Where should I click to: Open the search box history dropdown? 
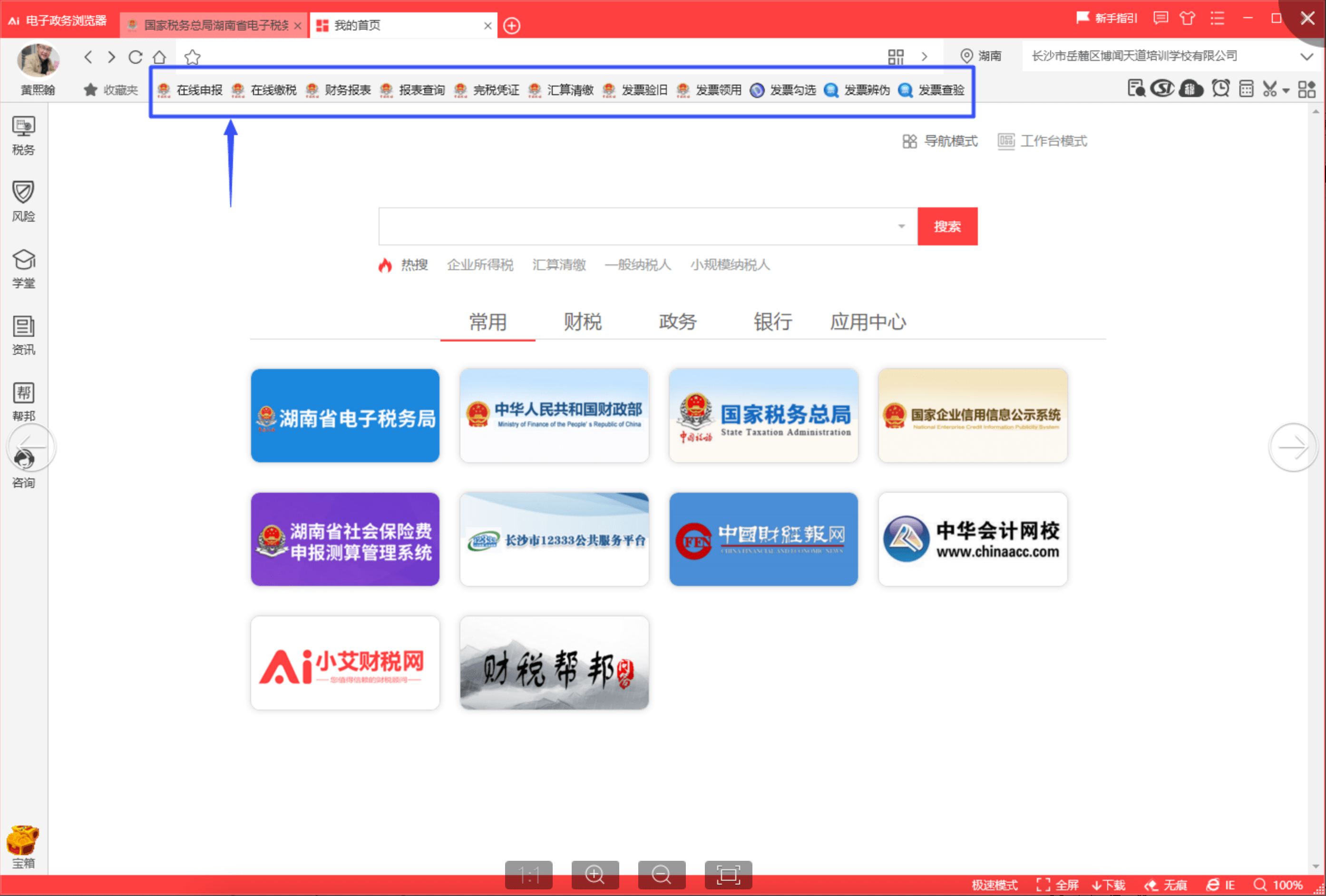pos(901,226)
